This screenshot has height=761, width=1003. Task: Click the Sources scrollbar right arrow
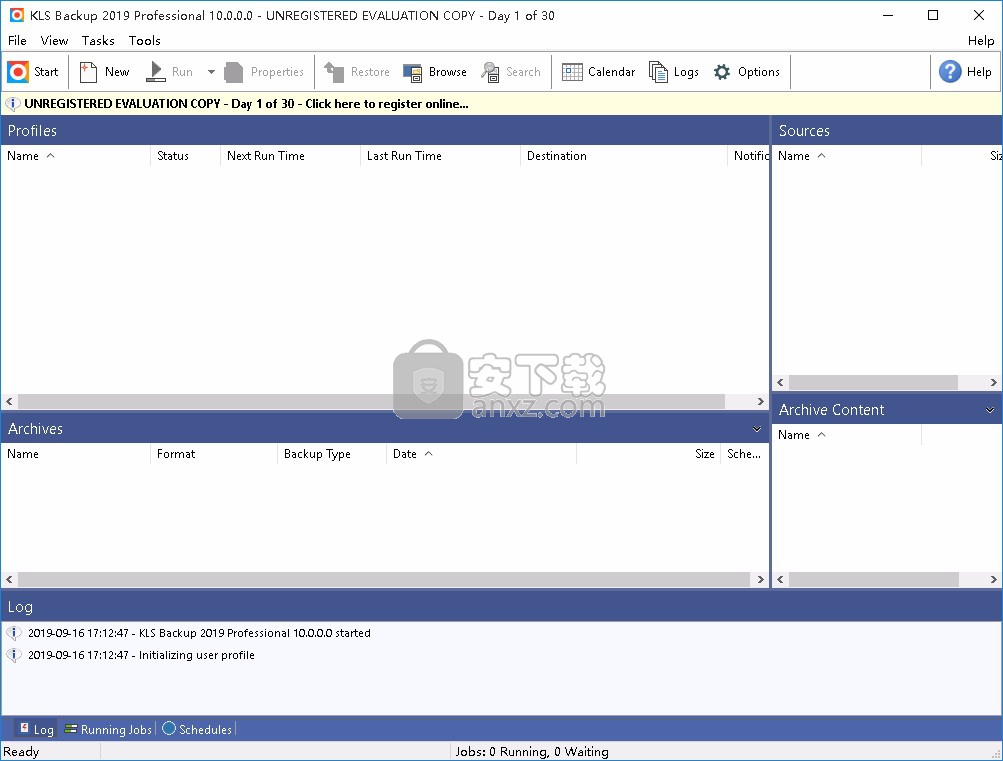point(993,382)
